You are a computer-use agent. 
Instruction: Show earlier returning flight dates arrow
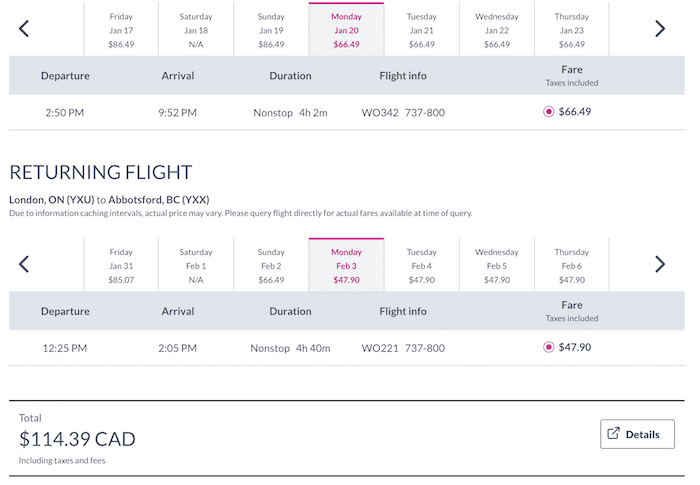(24, 264)
